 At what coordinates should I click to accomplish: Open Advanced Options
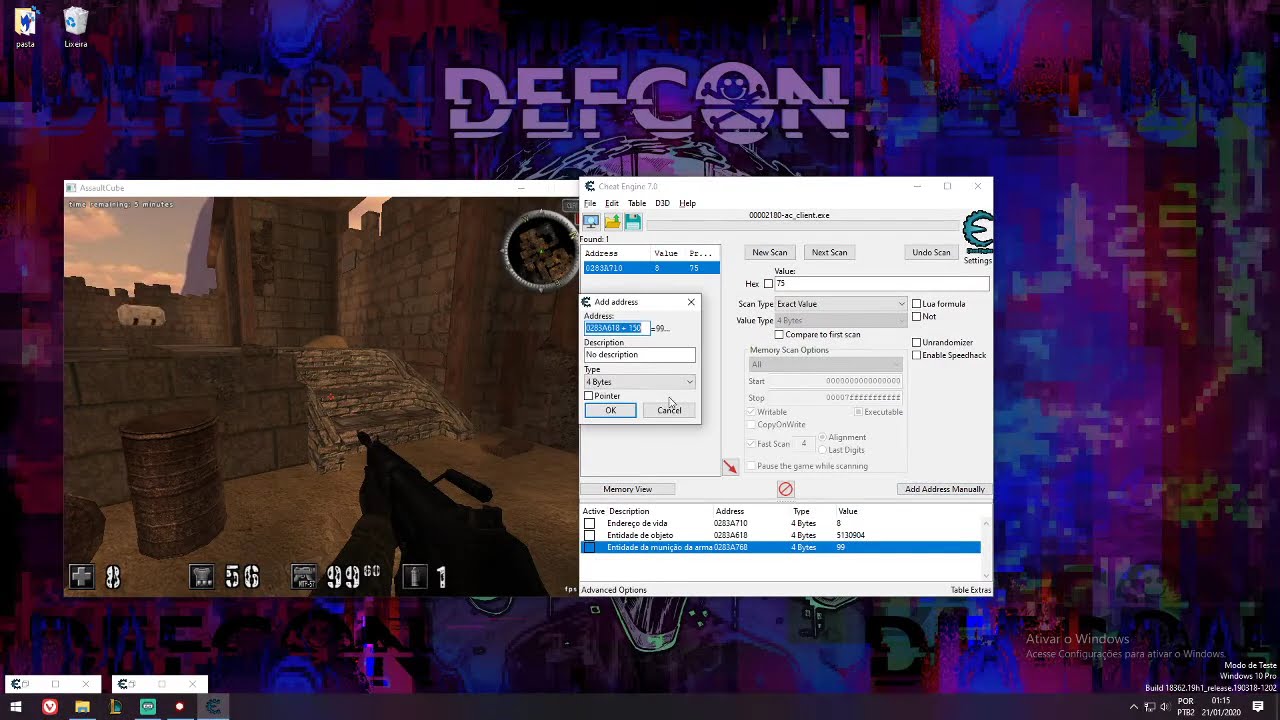tap(614, 590)
